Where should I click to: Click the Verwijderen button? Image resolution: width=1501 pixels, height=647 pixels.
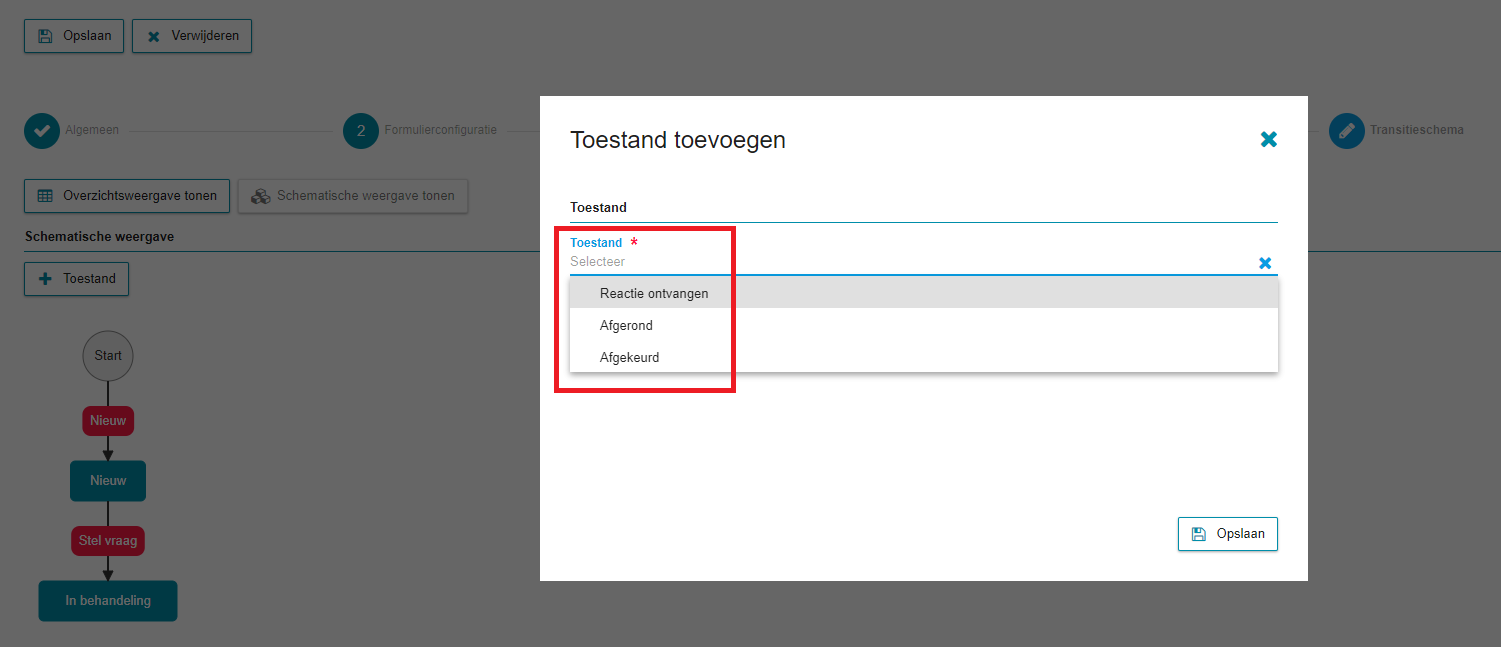(192, 36)
